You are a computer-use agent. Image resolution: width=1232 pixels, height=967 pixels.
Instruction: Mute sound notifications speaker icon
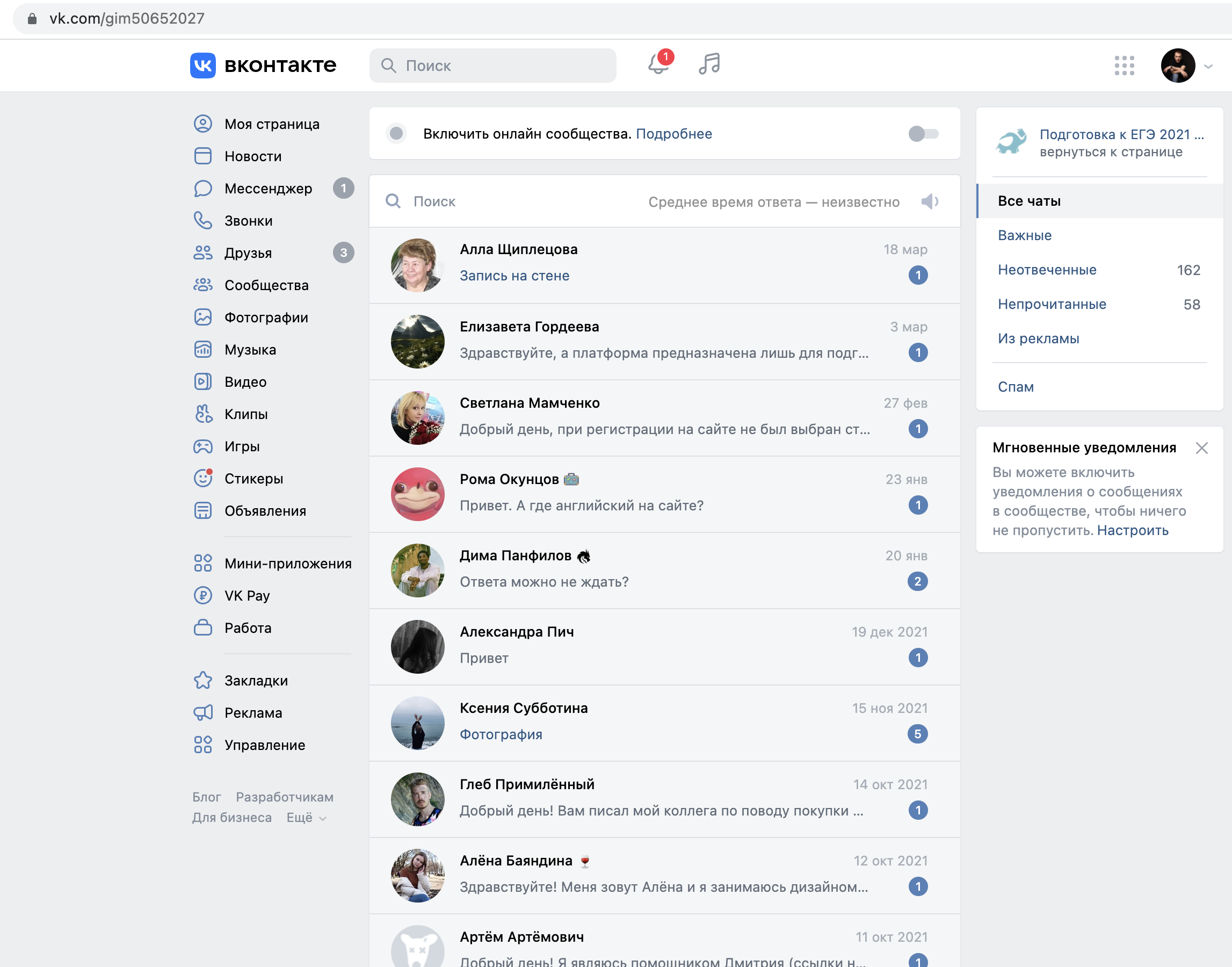[x=929, y=201]
